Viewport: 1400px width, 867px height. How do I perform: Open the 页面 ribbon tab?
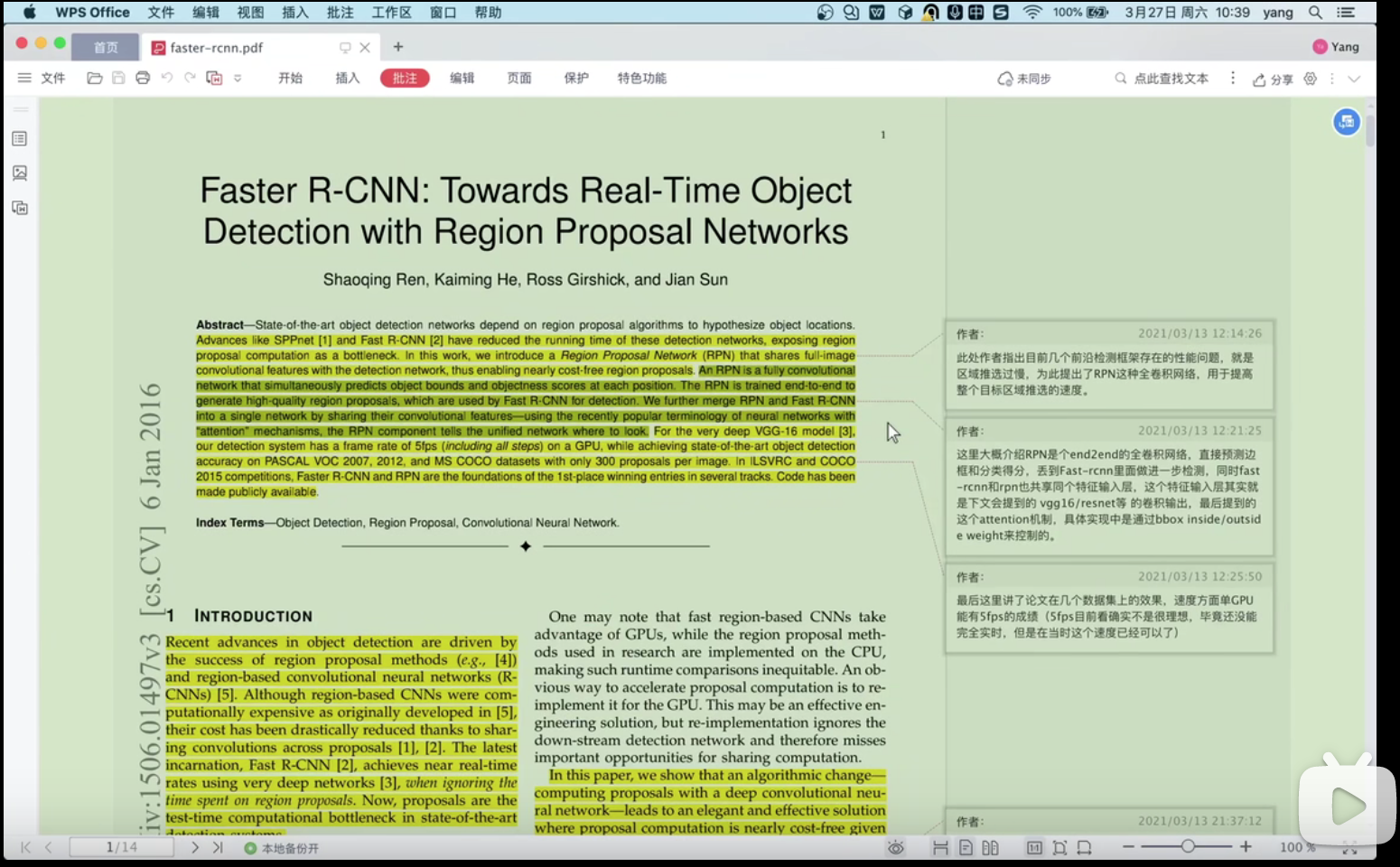point(519,79)
